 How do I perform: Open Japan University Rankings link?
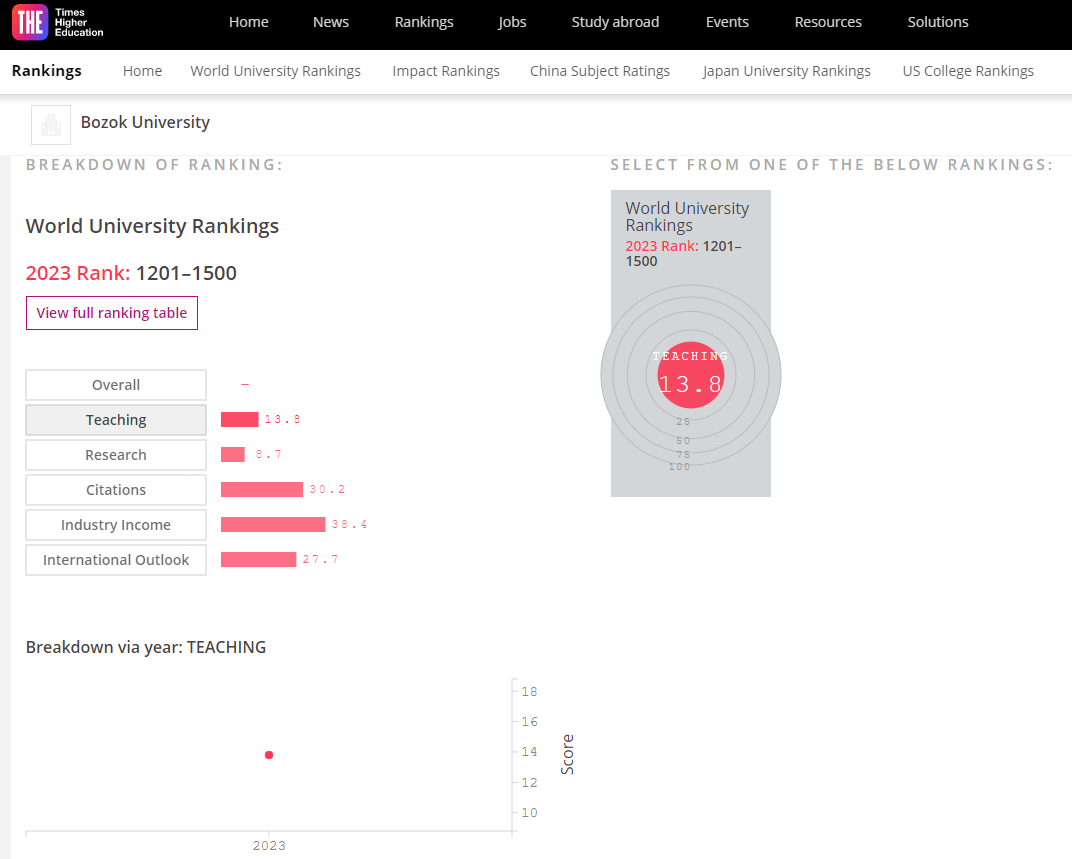coord(786,71)
